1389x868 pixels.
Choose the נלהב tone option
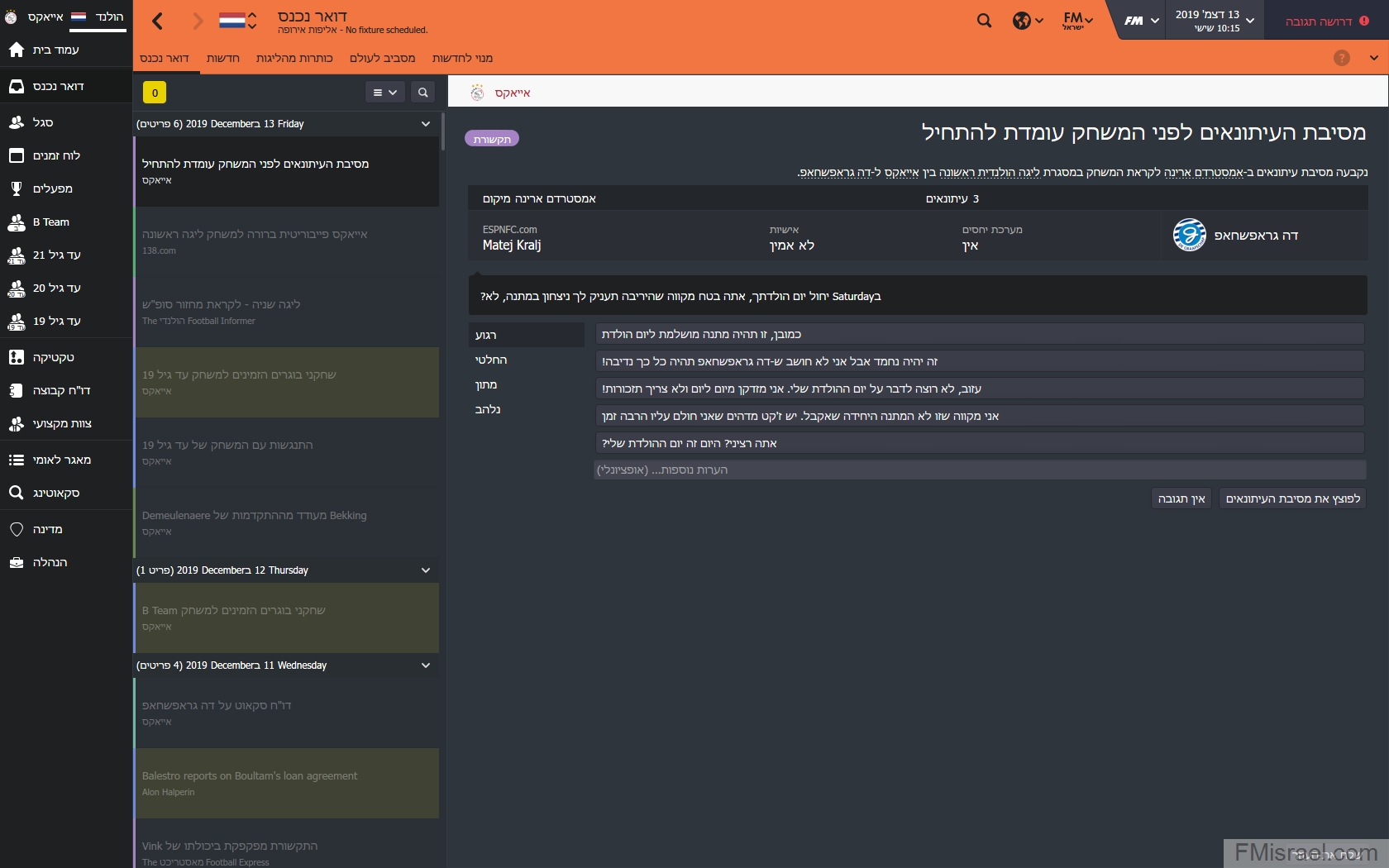[526, 409]
